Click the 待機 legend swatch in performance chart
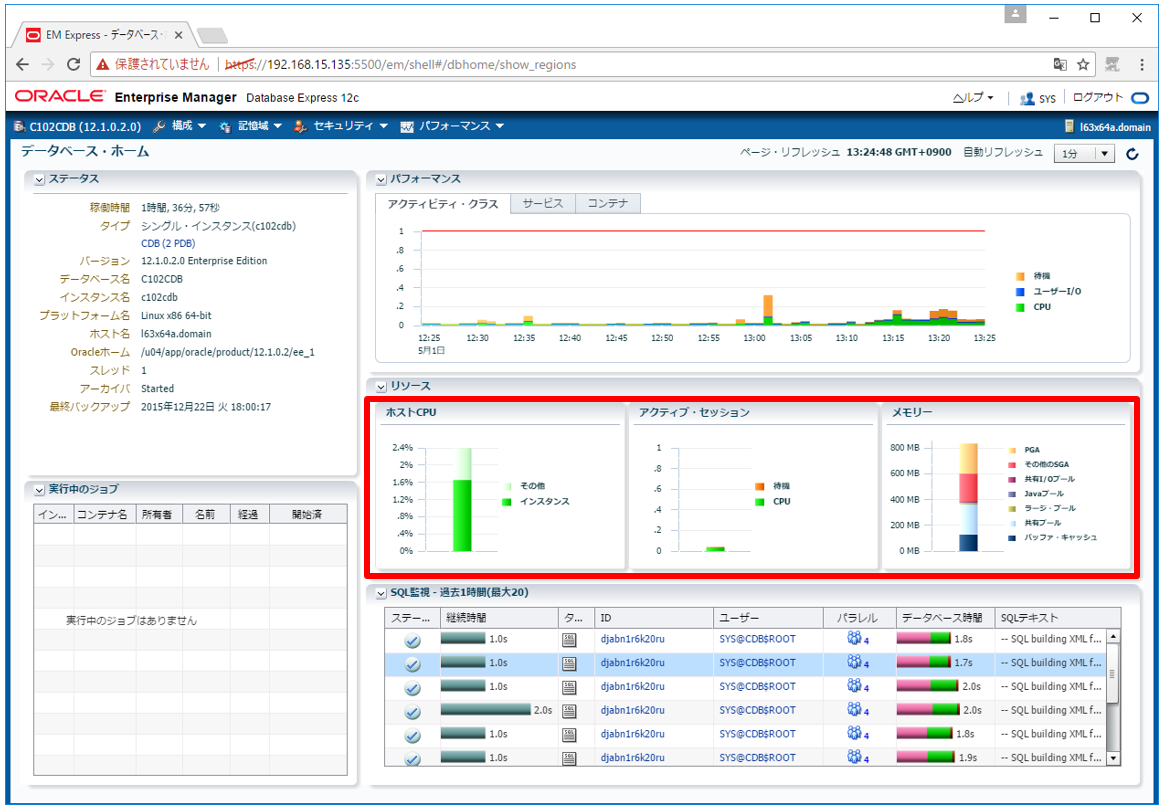The width and height of the screenshot is (1162, 809). tap(1020, 276)
